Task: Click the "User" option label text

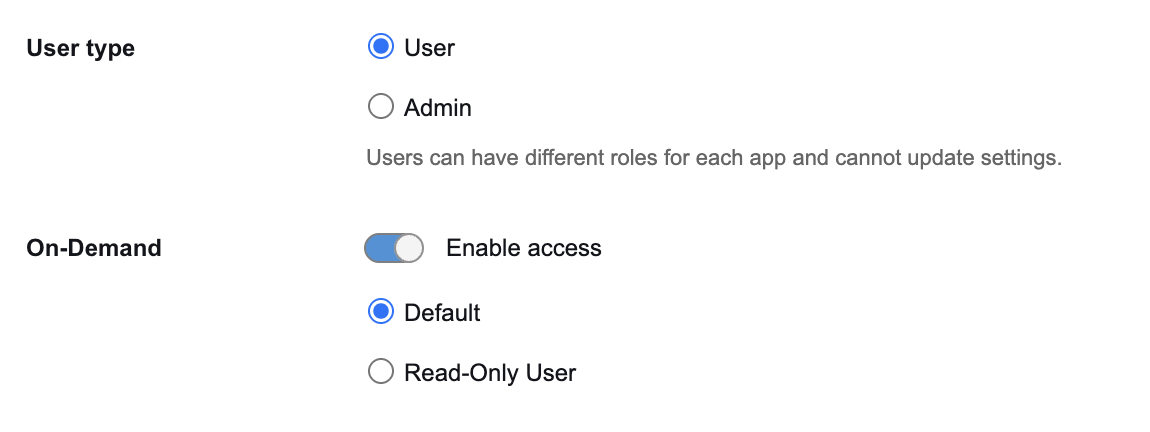Action: 429,48
